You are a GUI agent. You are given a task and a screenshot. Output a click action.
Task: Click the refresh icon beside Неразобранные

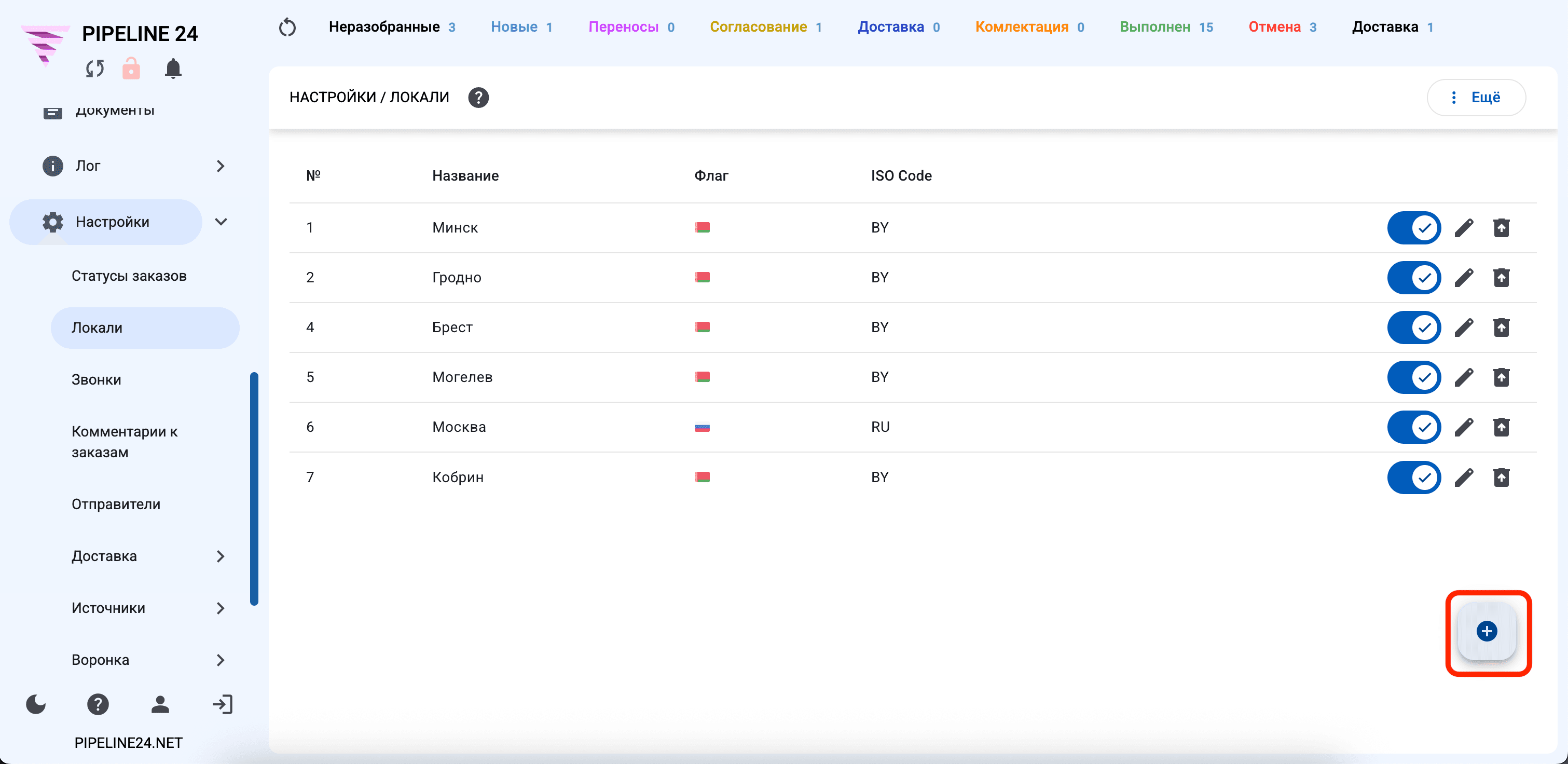coord(287,28)
